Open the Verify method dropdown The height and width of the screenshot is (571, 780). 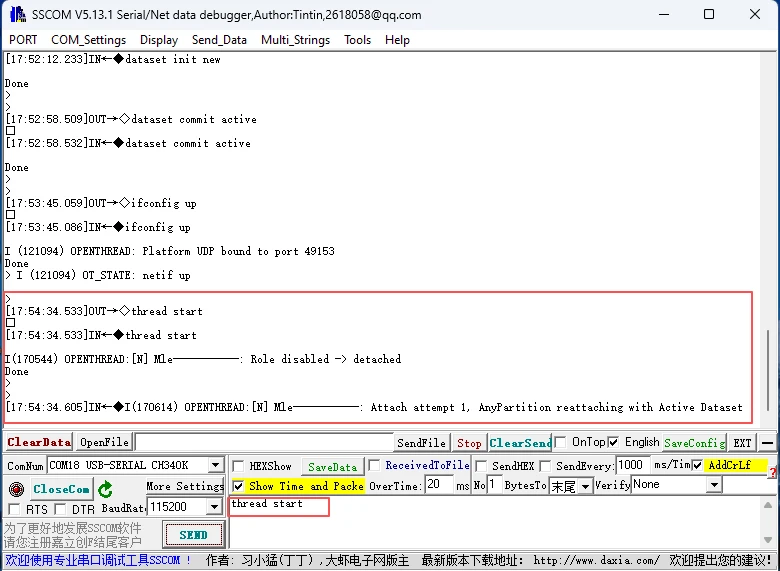714,485
